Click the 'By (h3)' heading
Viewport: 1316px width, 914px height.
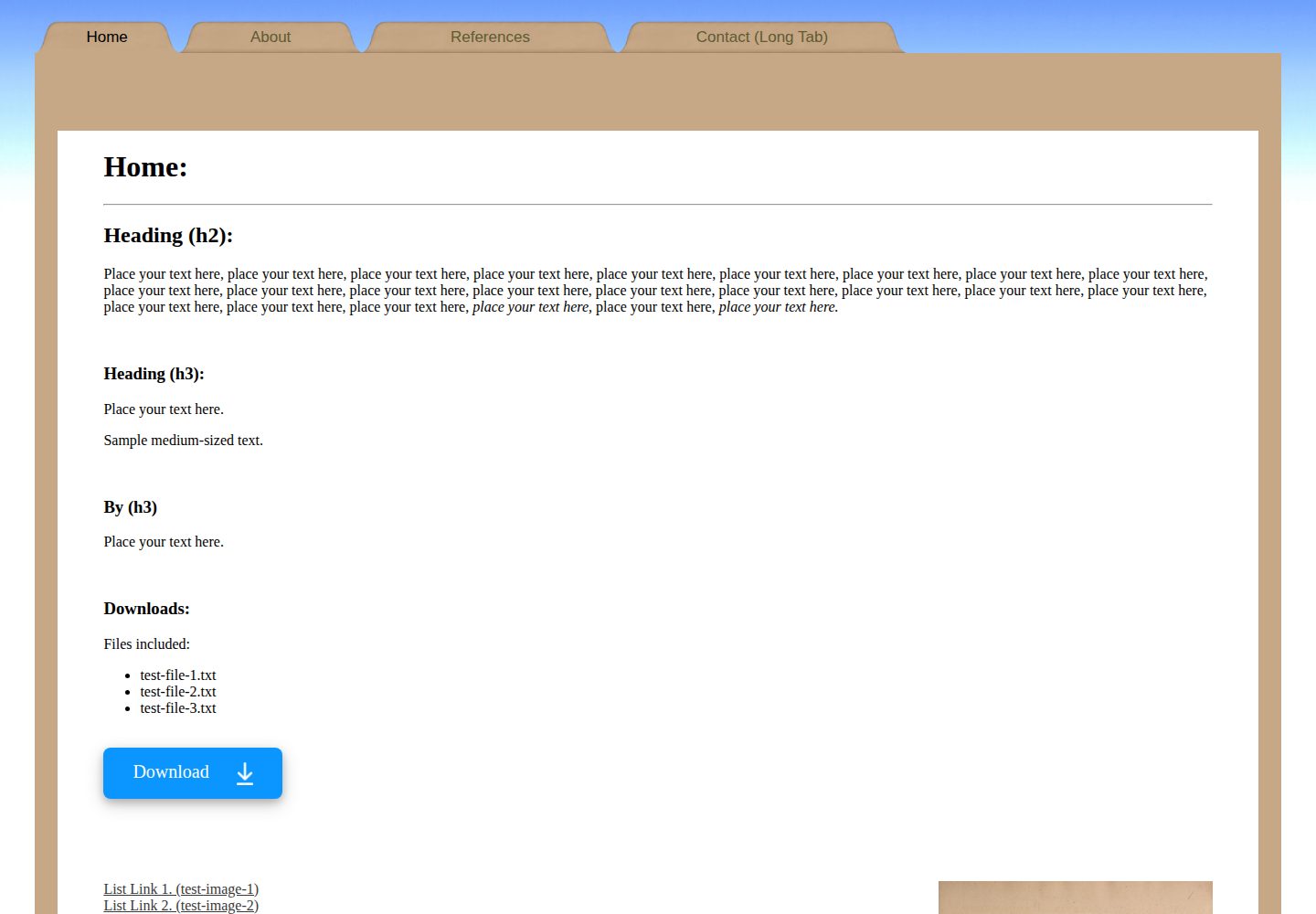131,507
